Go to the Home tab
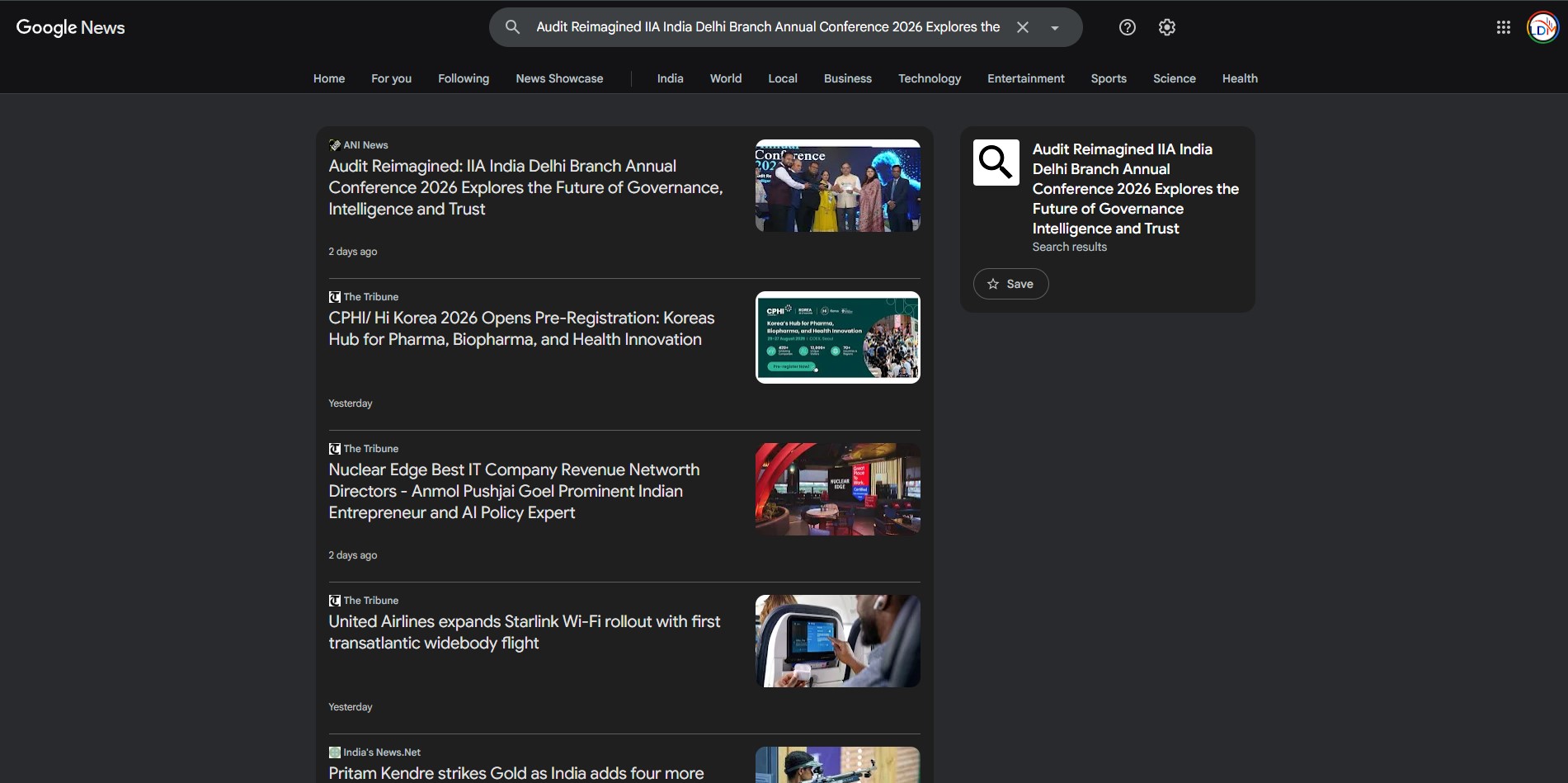 (x=329, y=78)
